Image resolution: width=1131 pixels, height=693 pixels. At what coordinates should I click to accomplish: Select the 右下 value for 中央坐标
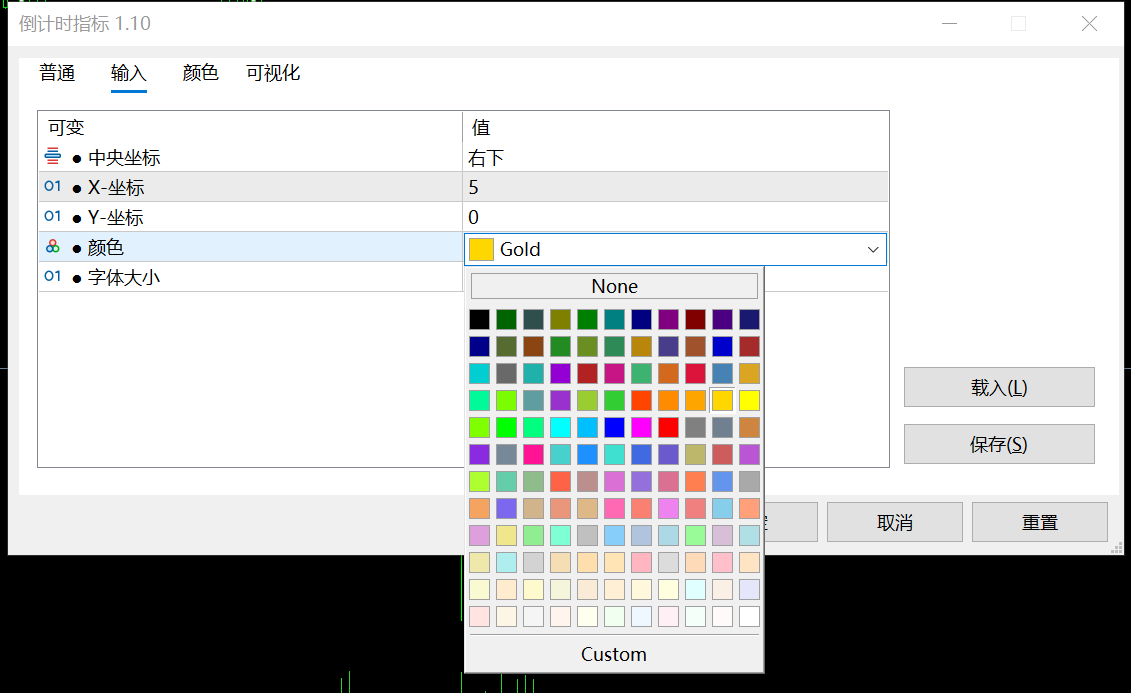[x=486, y=158]
